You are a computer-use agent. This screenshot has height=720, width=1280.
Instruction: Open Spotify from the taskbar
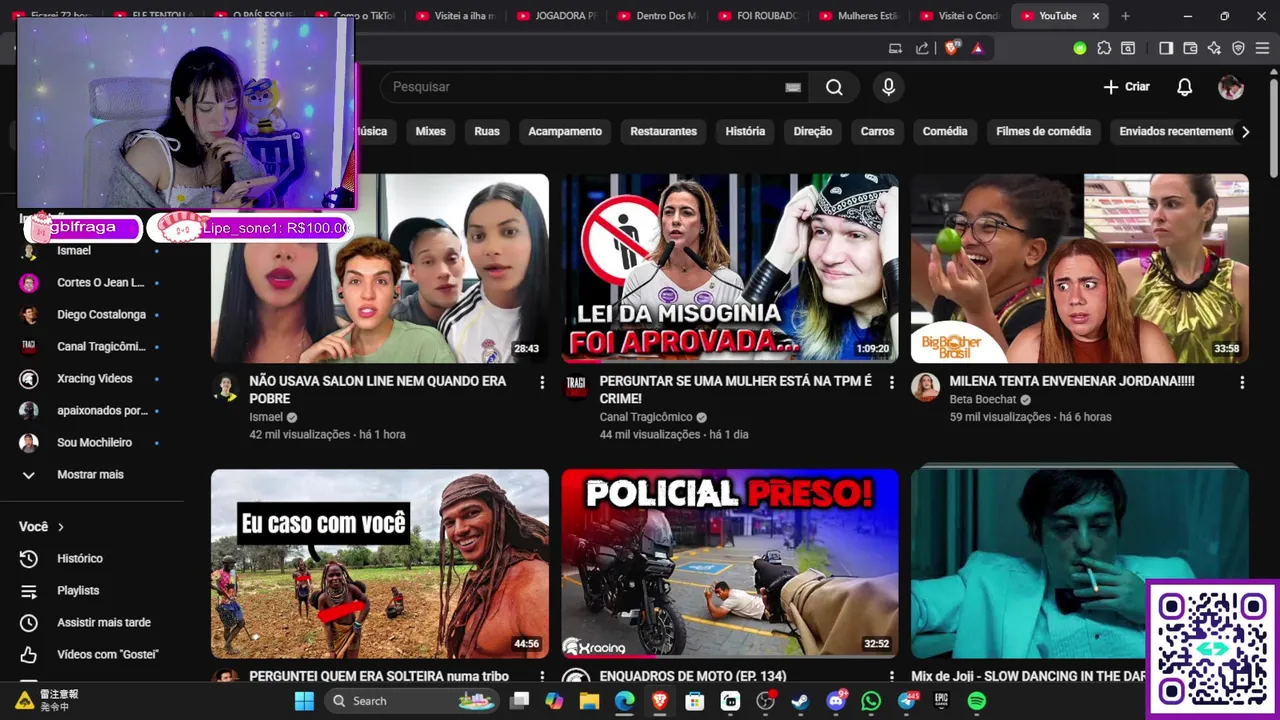977,701
